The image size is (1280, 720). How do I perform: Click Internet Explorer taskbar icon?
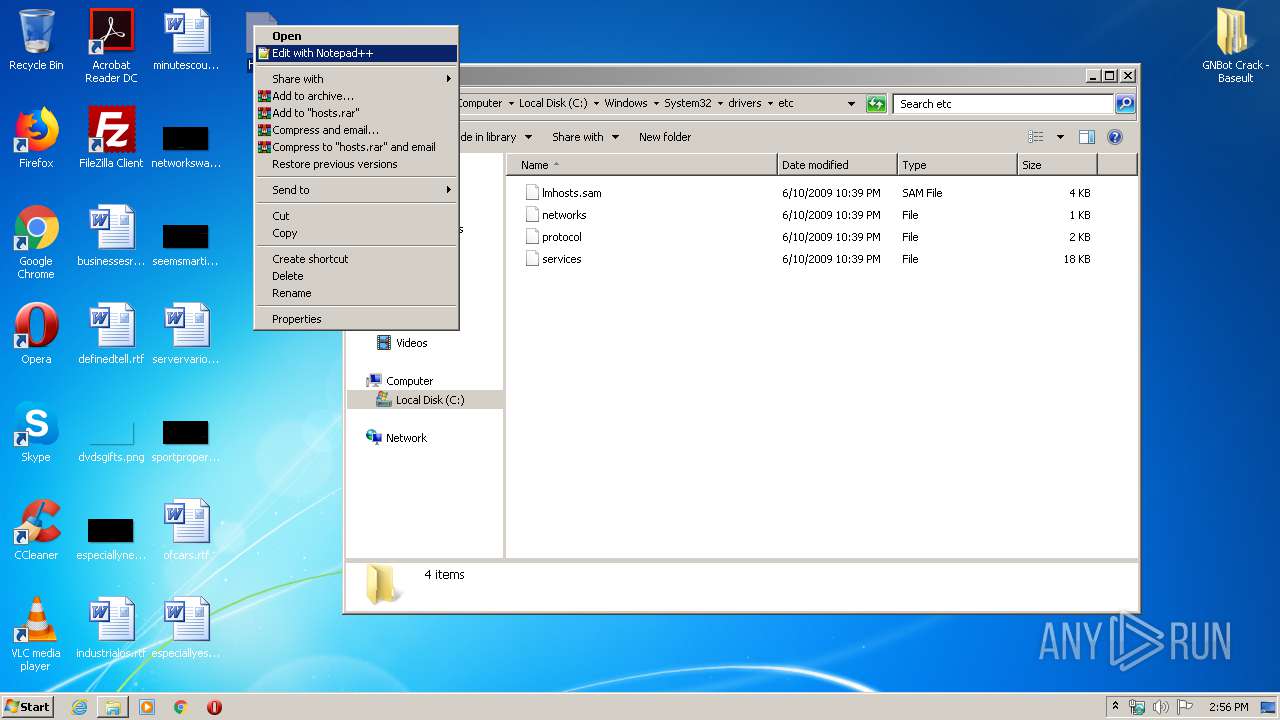pyautogui.click(x=79, y=707)
